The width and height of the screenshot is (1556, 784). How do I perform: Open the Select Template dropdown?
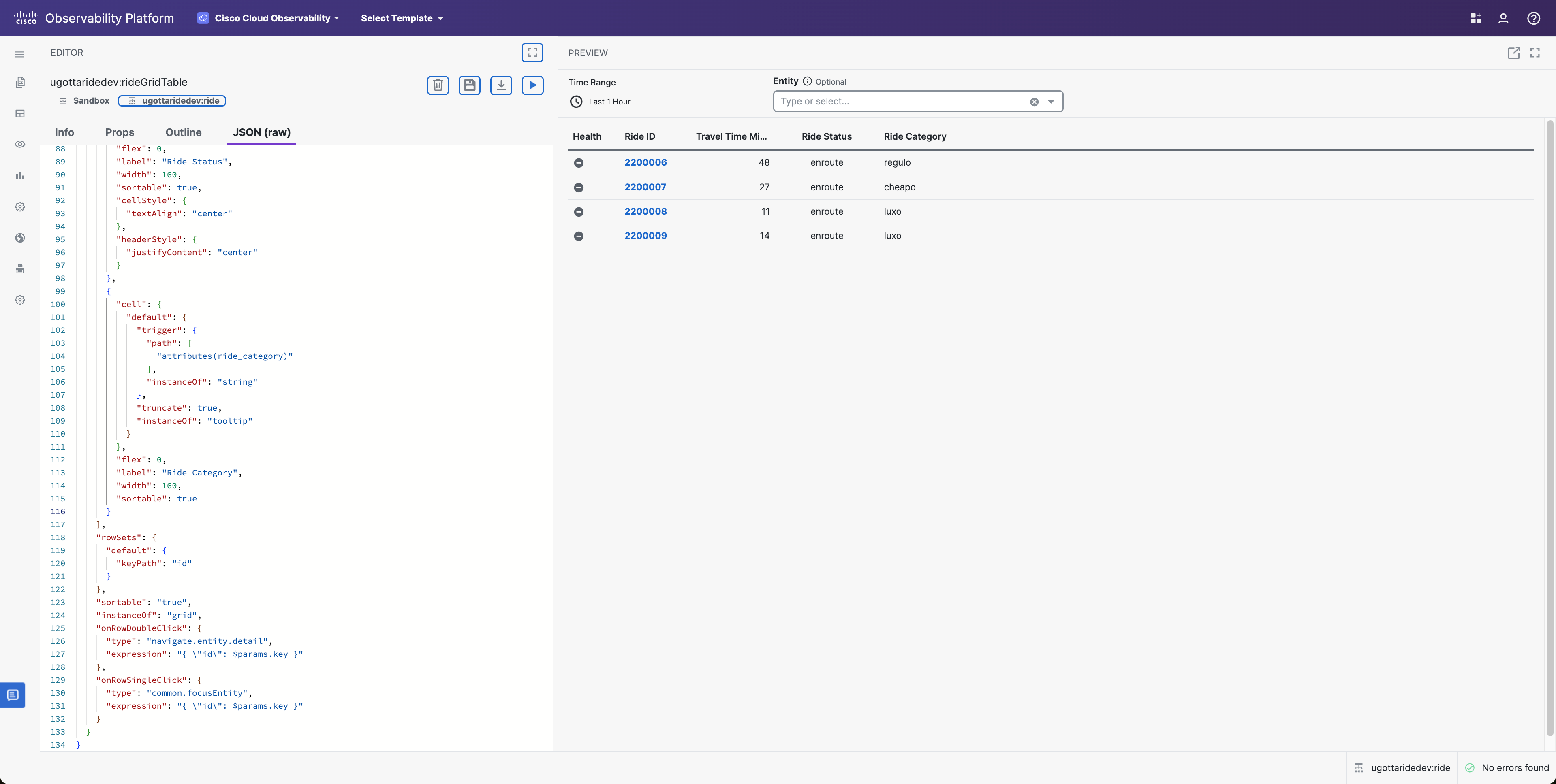coord(402,18)
